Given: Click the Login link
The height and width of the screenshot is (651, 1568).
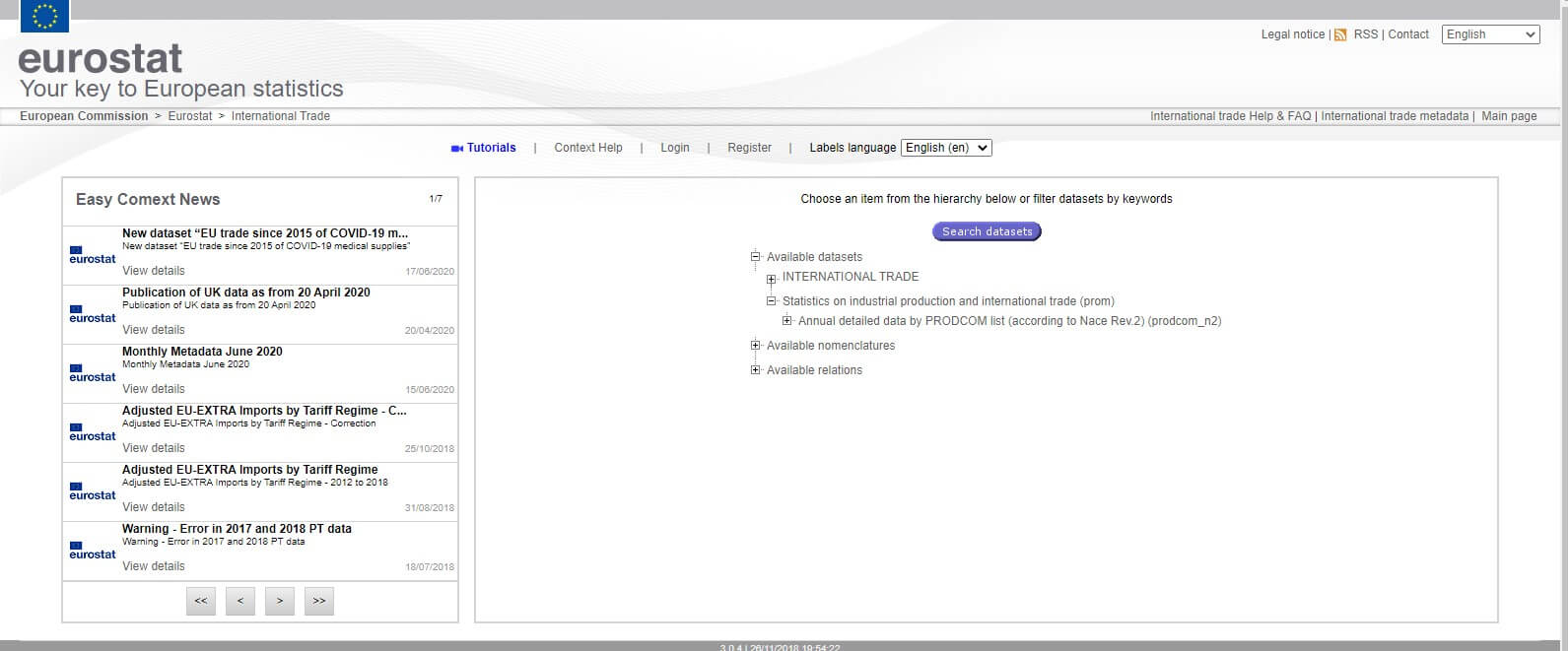Looking at the screenshot, I should click(675, 148).
